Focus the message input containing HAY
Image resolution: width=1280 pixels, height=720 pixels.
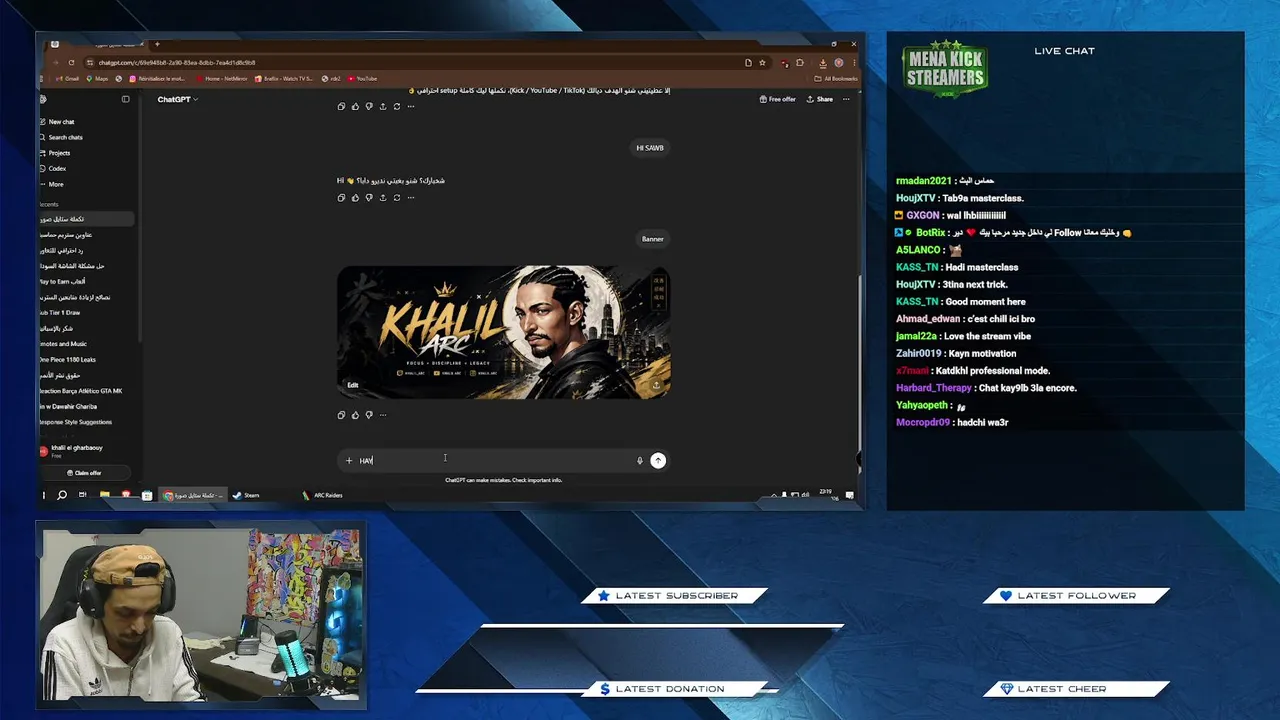[495, 461]
